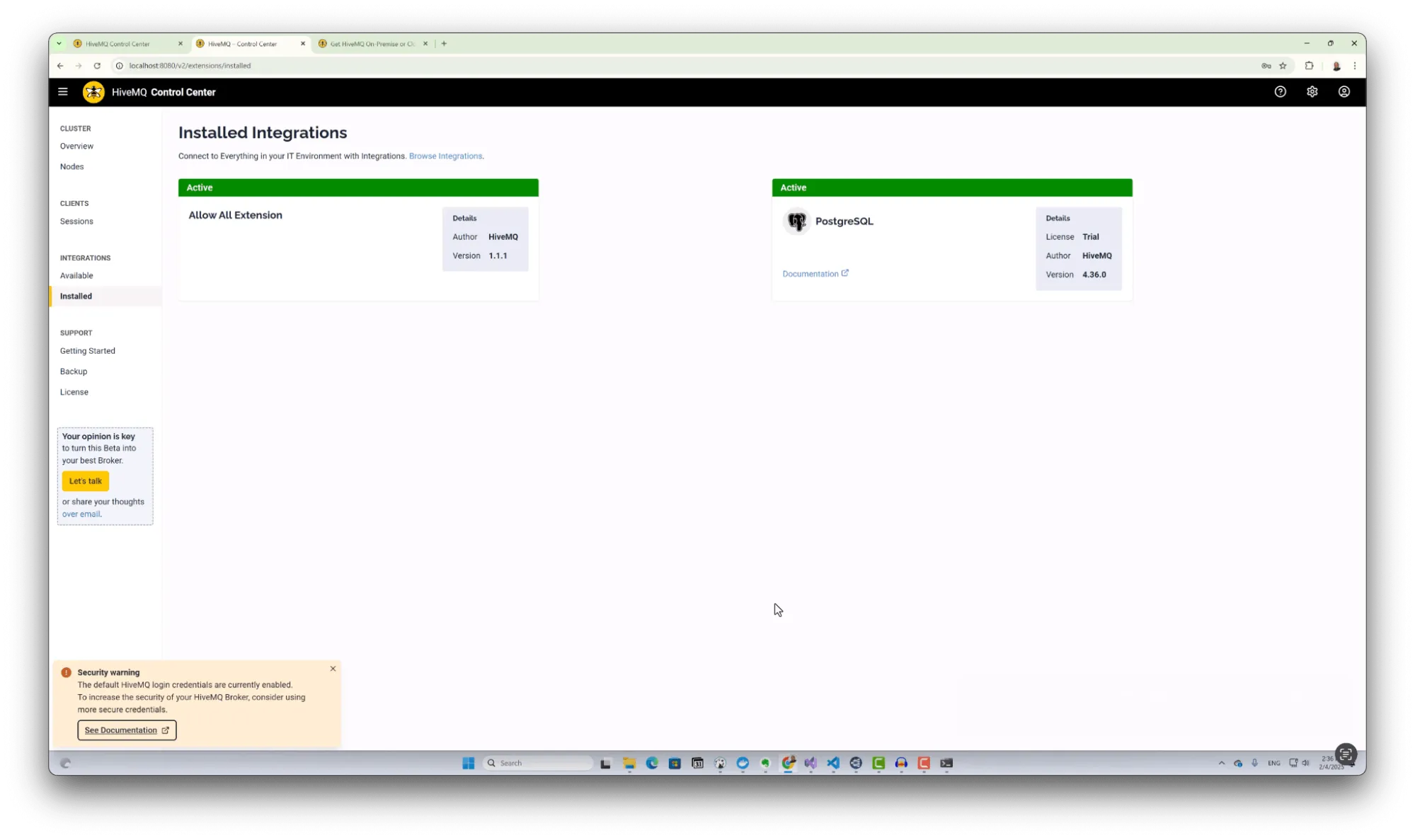Open the tab search dropdown arrow
Viewport: 1415px width, 840px height.
pyautogui.click(x=59, y=44)
